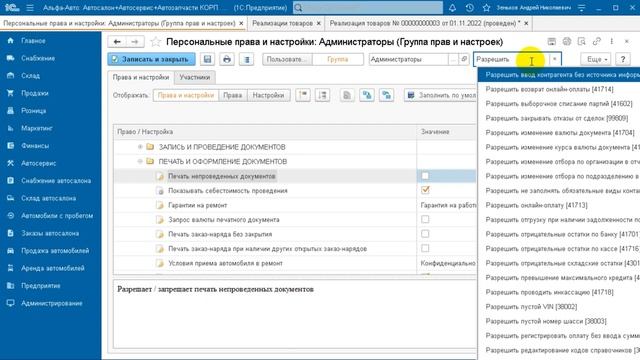Open help question mark button
The image size is (640, 360).
pos(623,59)
